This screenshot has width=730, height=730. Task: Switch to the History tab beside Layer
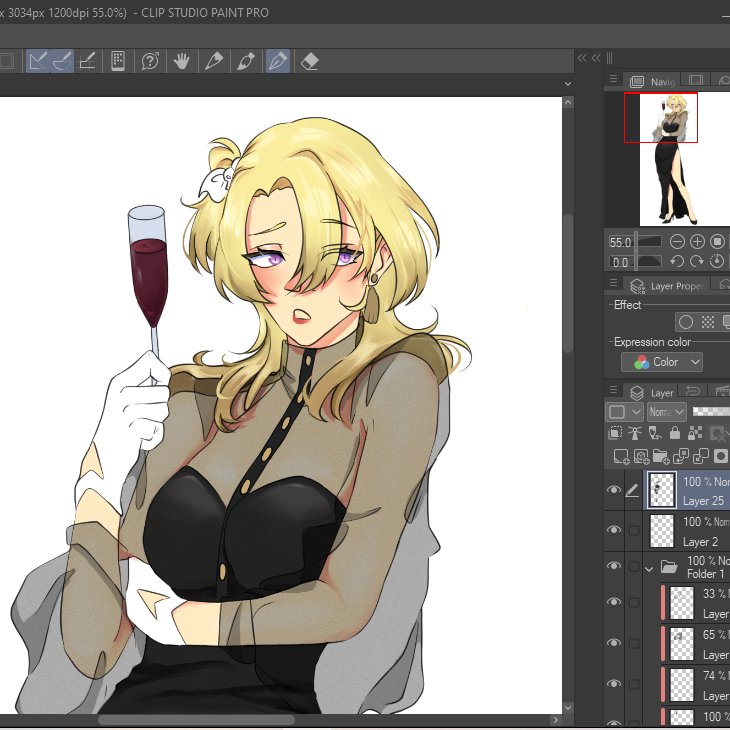(x=693, y=391)
